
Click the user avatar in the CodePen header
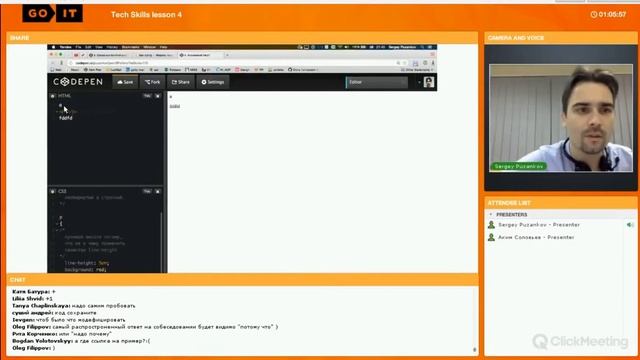(x=429, y=82)
